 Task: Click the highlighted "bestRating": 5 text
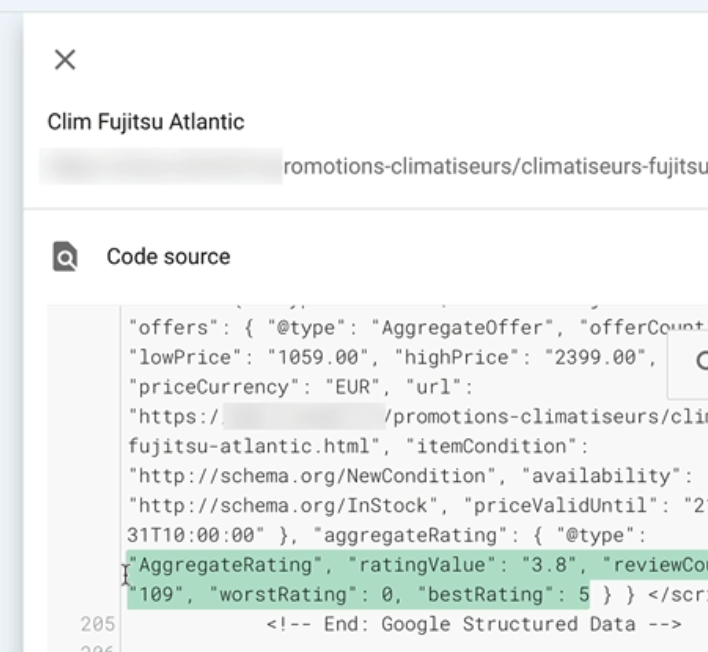click(503, 595)
